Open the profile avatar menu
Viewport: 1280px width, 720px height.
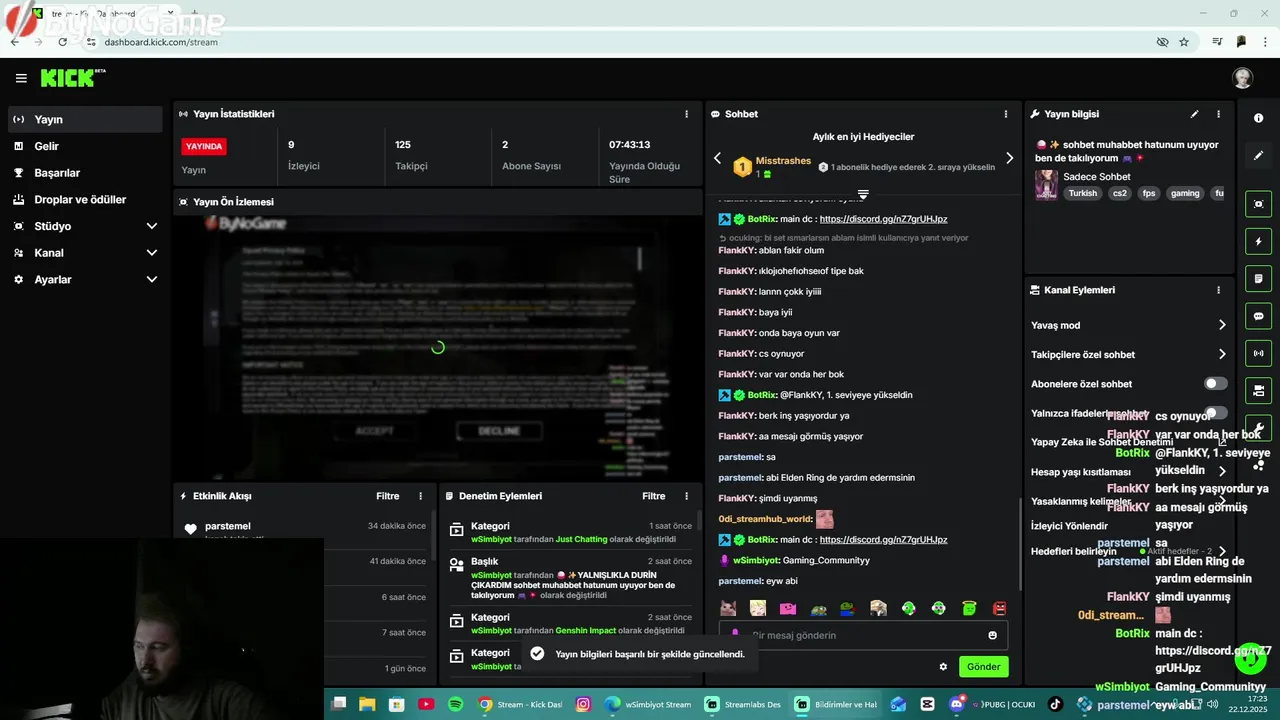1242,78
